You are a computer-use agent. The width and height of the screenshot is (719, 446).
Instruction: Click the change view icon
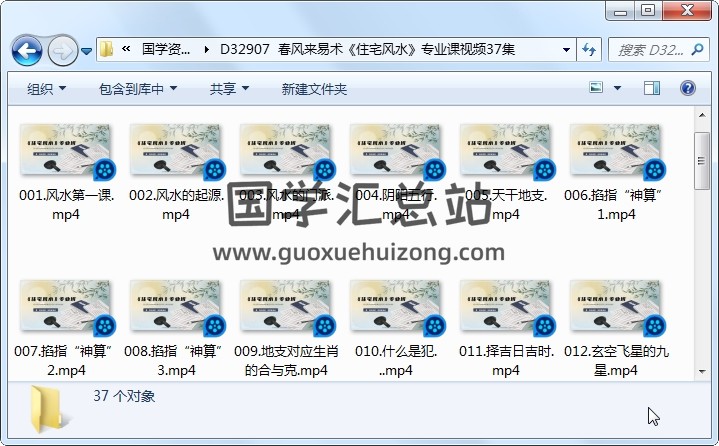coord(597,89)
